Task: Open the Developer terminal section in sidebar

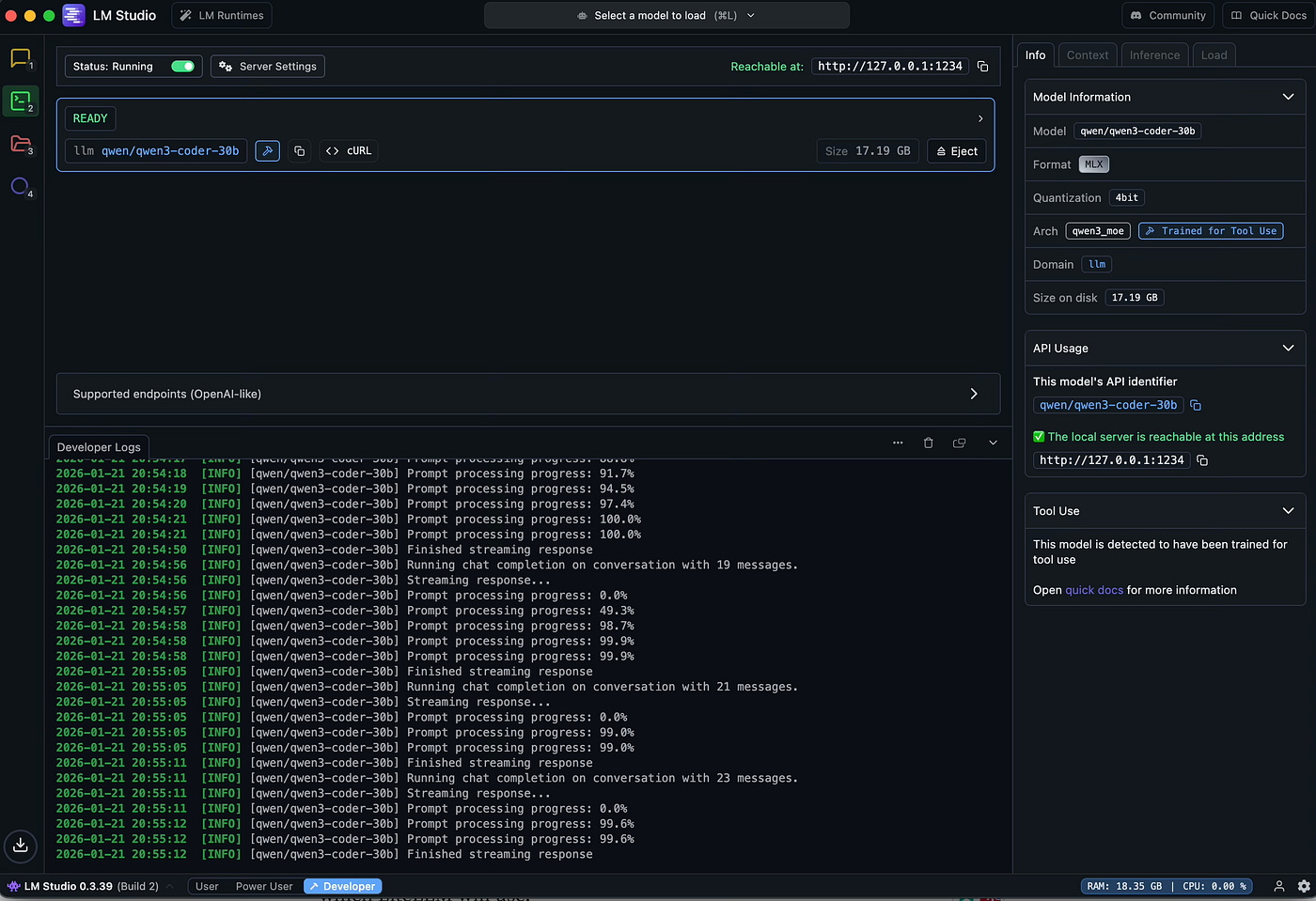Action: [21, 101]
